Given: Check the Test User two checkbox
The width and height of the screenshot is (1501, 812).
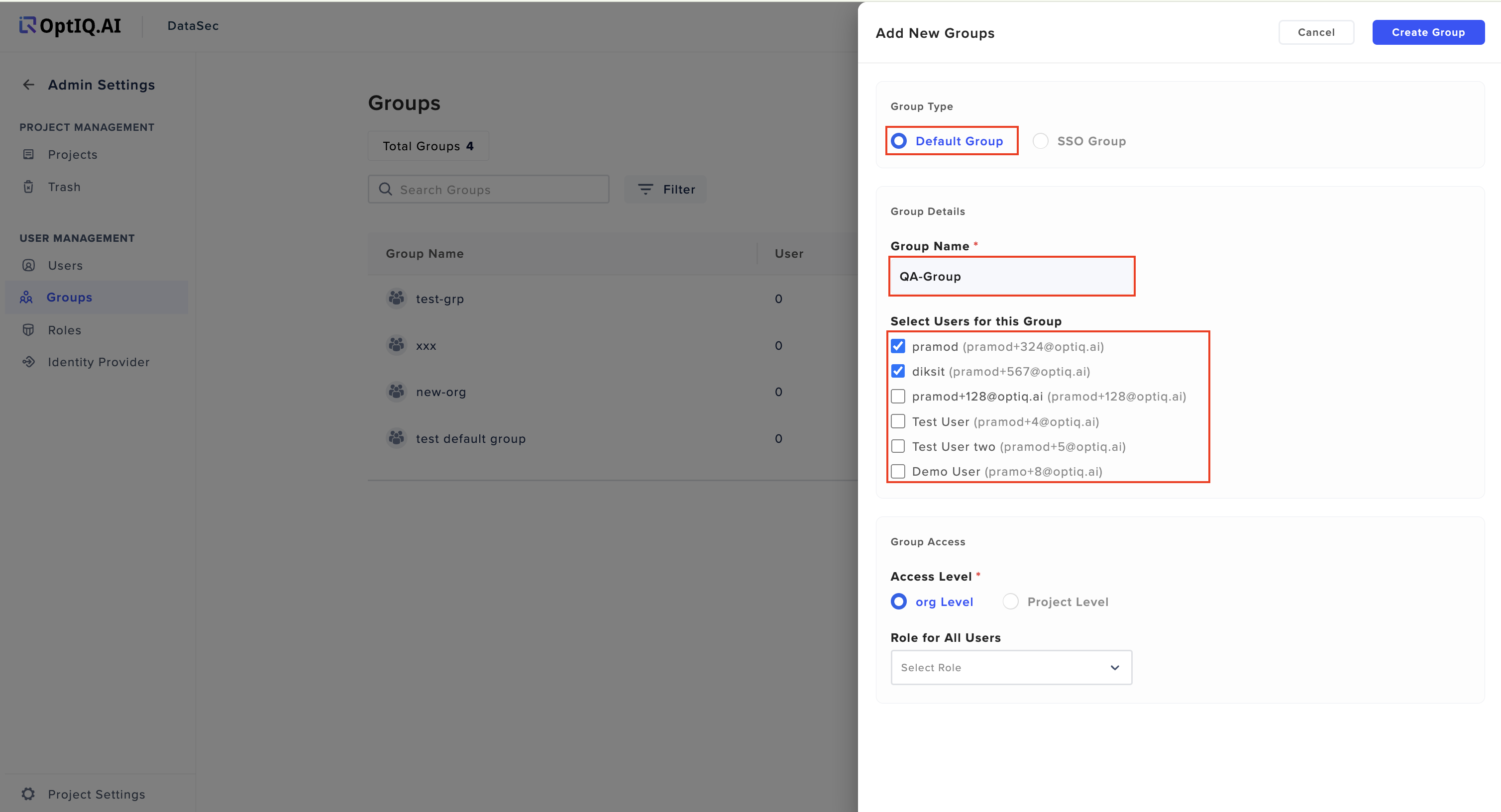Looking at the screenshot, I should coord(898,447).
